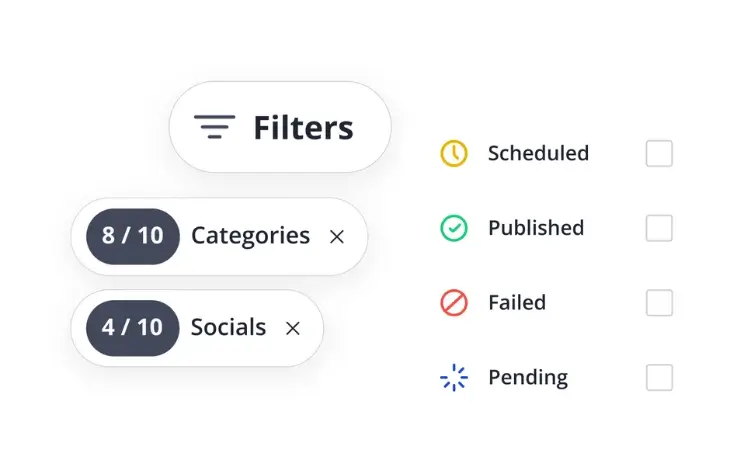This screenshot has width=744, height=474.
Task: Remove the Categories filter chip
Action: pos(337,237)
